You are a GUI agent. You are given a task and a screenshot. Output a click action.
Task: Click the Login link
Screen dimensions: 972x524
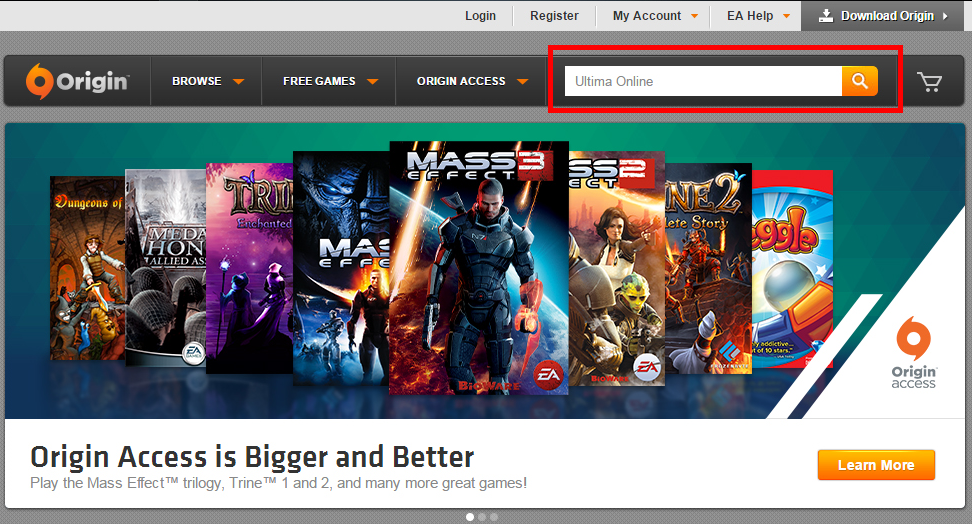[480, 16]
